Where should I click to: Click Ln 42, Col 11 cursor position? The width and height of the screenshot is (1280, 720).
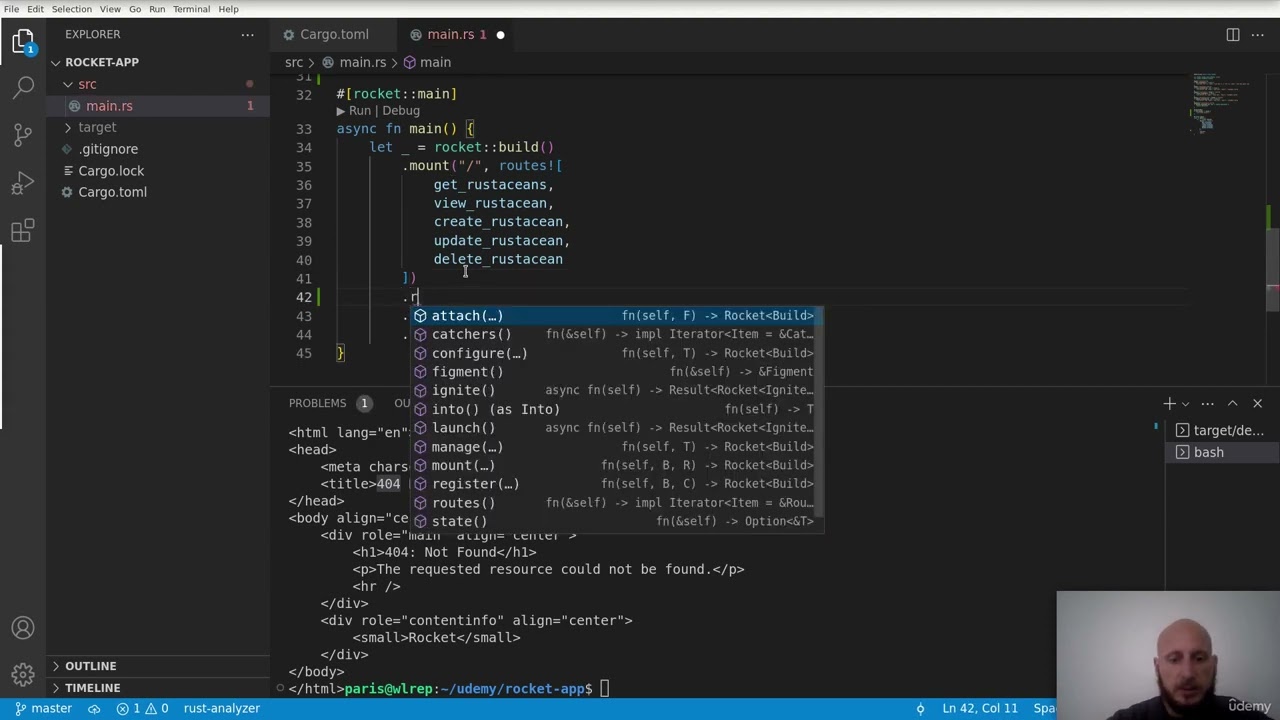coord(980,708)
